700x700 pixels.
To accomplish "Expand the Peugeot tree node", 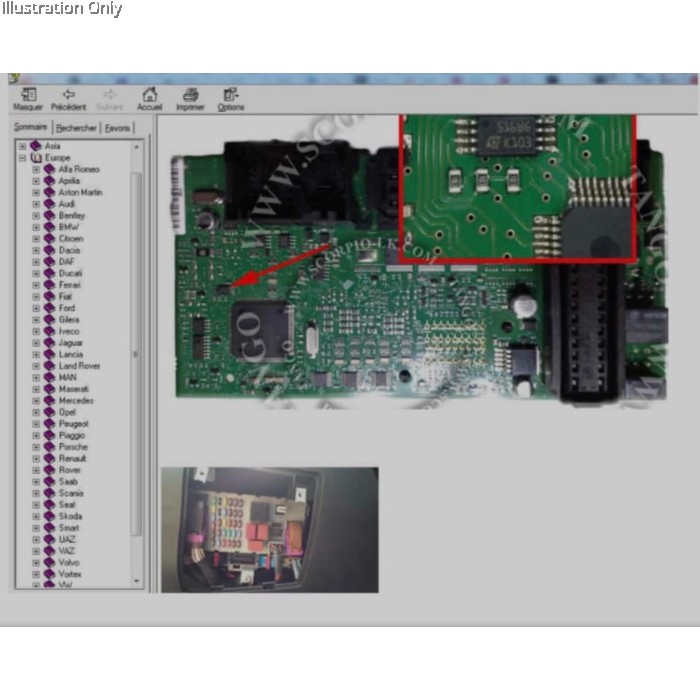I will [36, 424].
